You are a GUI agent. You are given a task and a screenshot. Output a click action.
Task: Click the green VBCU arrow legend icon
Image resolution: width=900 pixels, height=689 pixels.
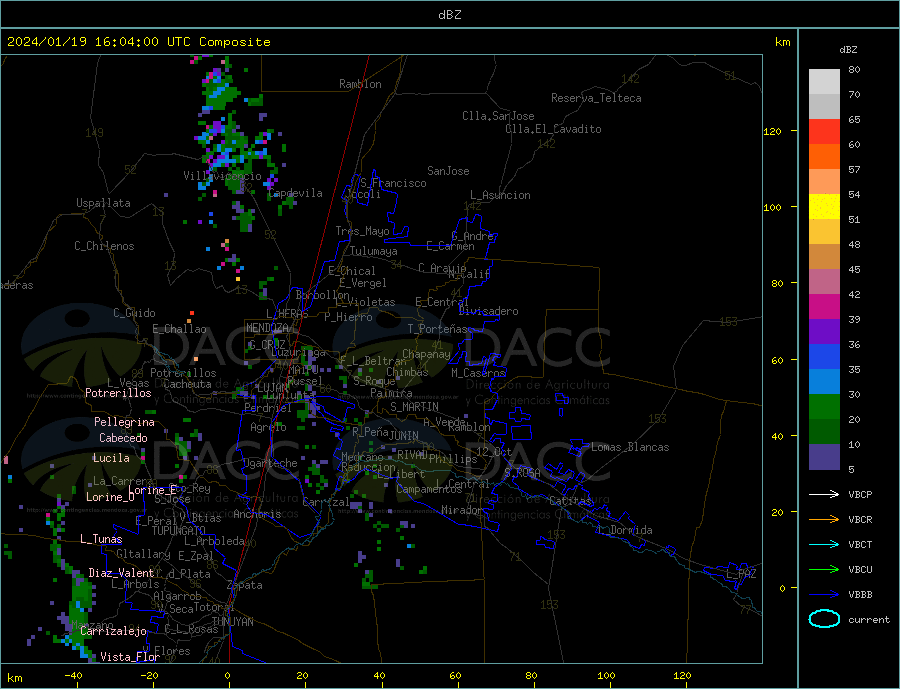(824, 569)
